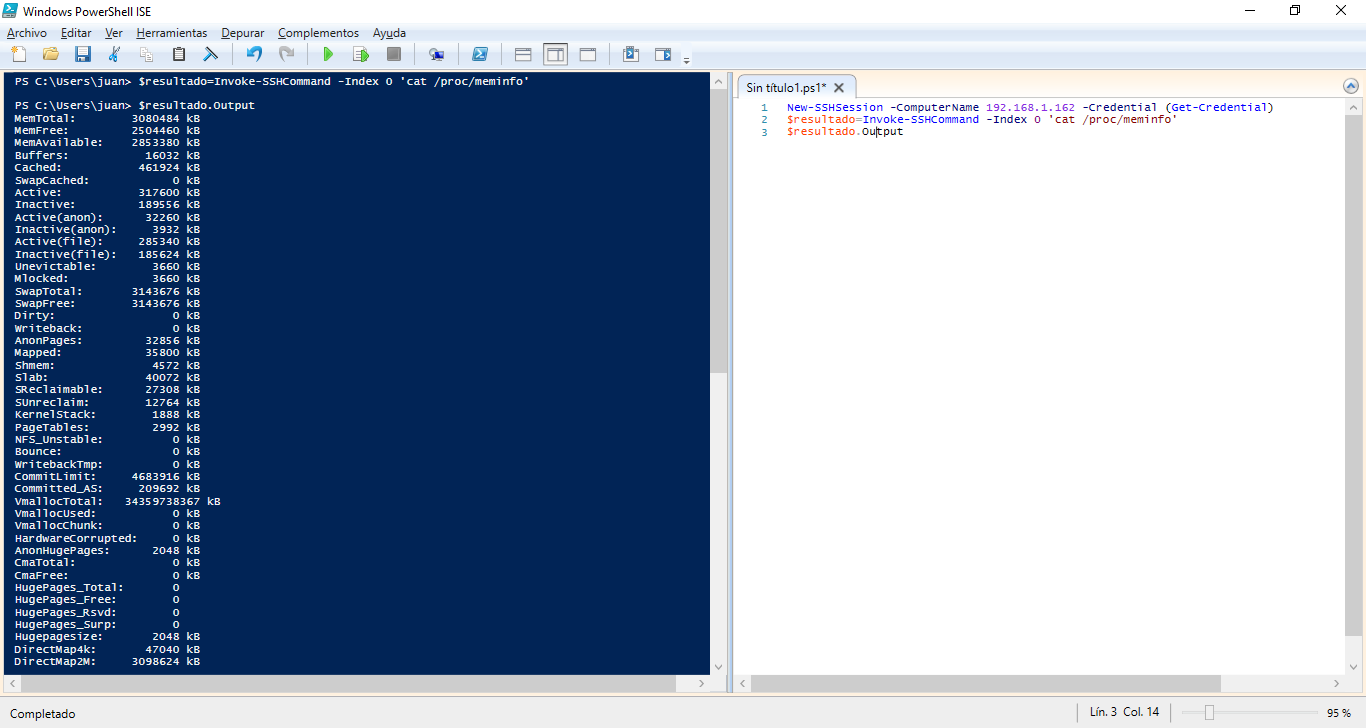The image size is (1366, 728).
Task: Click the console pane's vertical scrollbar down arrow
Action: [718, 666]
